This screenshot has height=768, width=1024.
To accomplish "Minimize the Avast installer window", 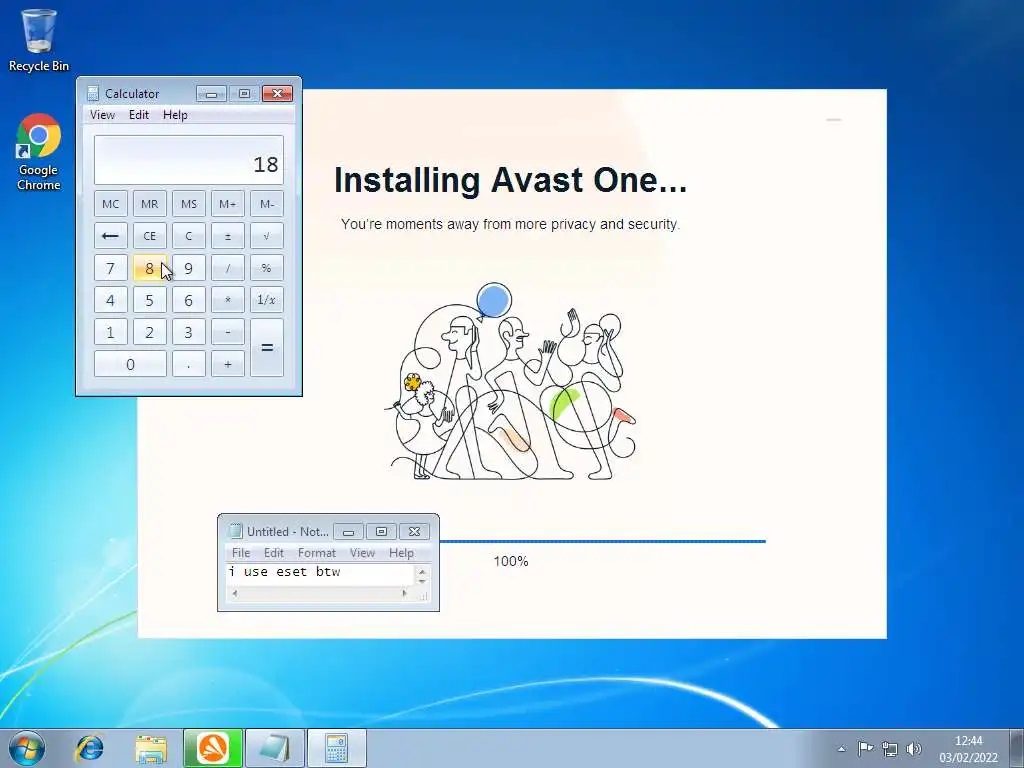I will point(833,120).
